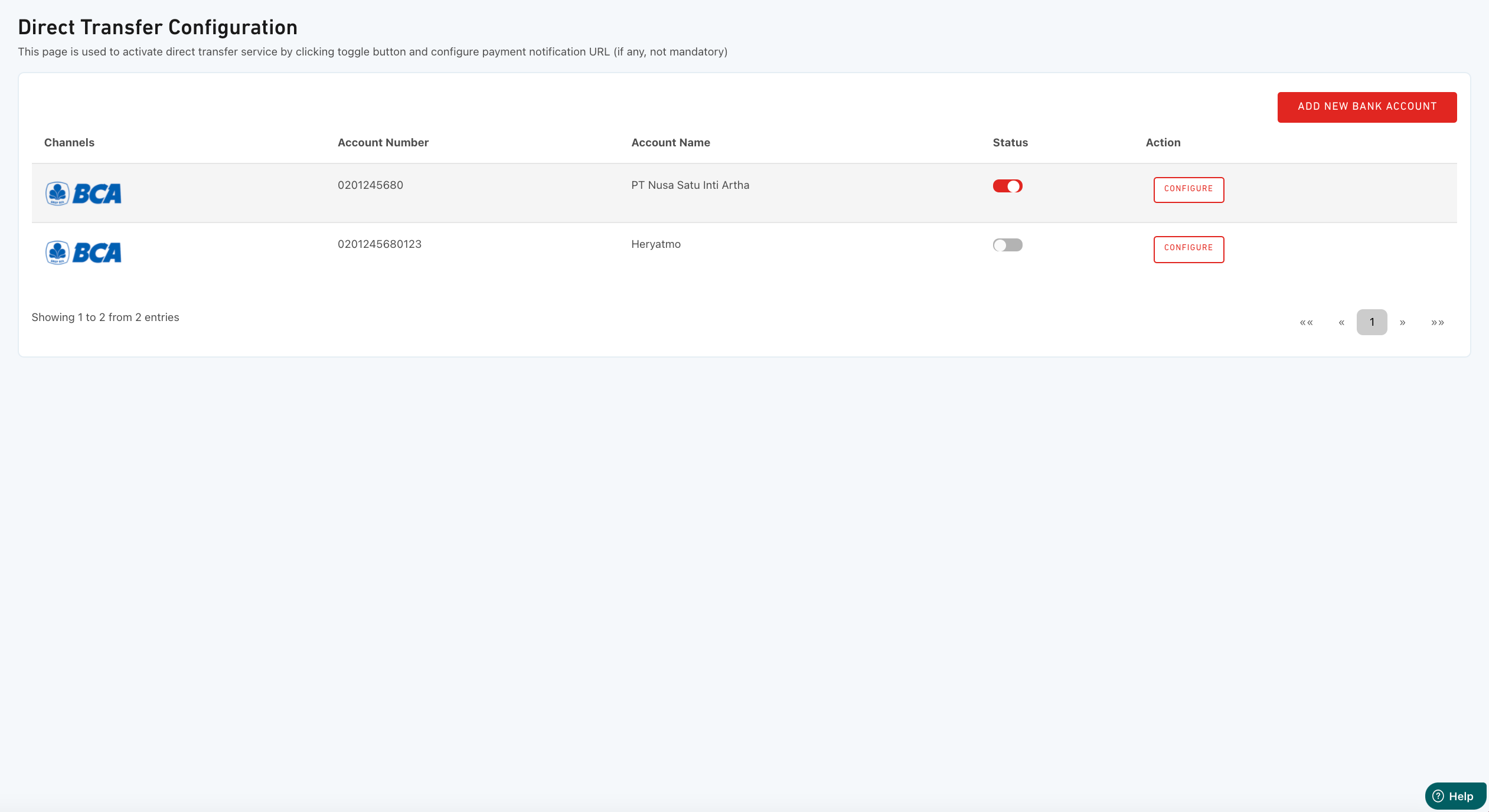Go to the previous page of entries
Image resolution: width=1489 pixels, height=812 pixels.
point(1341,322)
